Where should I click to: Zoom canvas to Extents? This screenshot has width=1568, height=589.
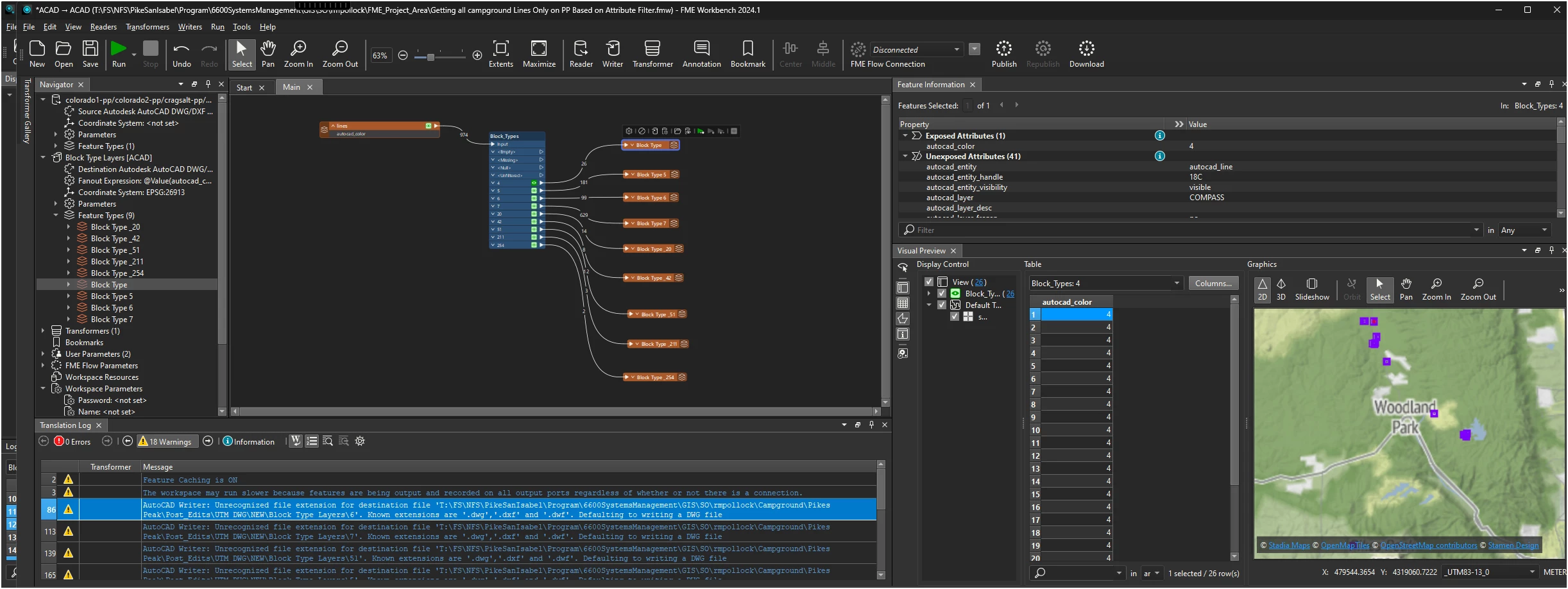[x=501, y=54]
